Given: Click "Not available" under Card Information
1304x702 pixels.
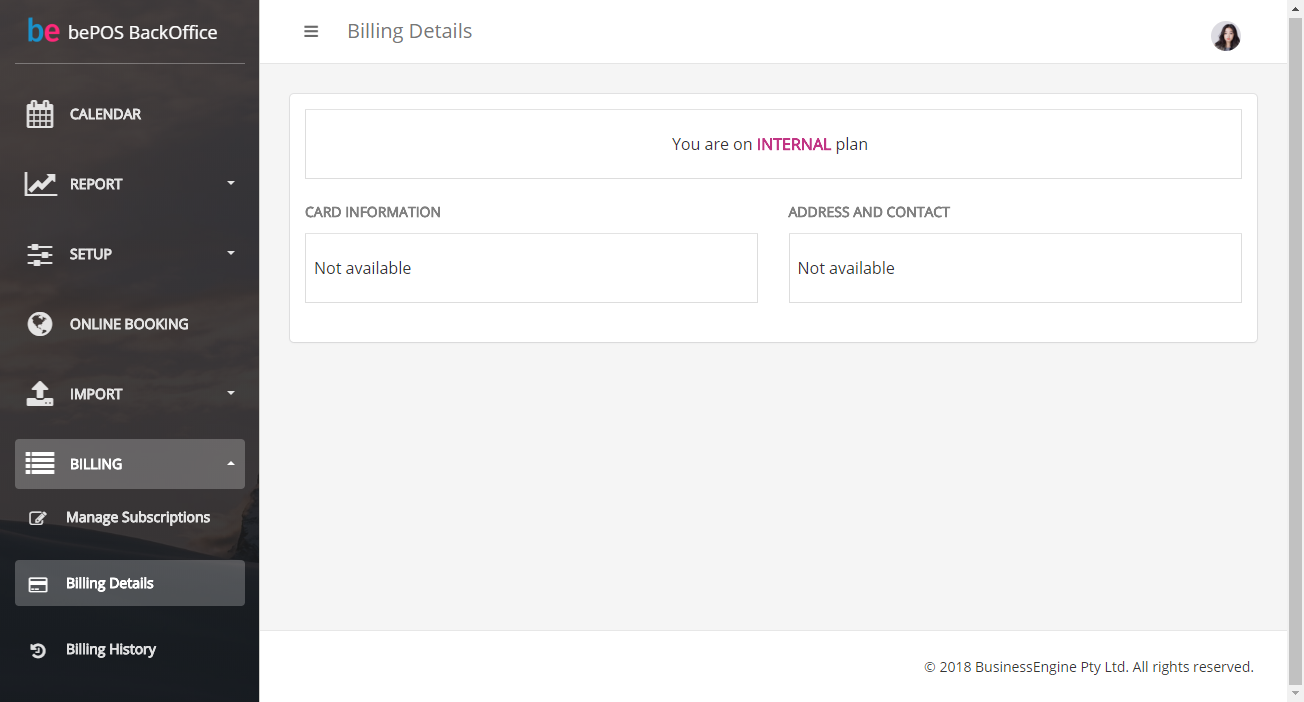Looking at the screenshot, I should (x=363, y=268).
